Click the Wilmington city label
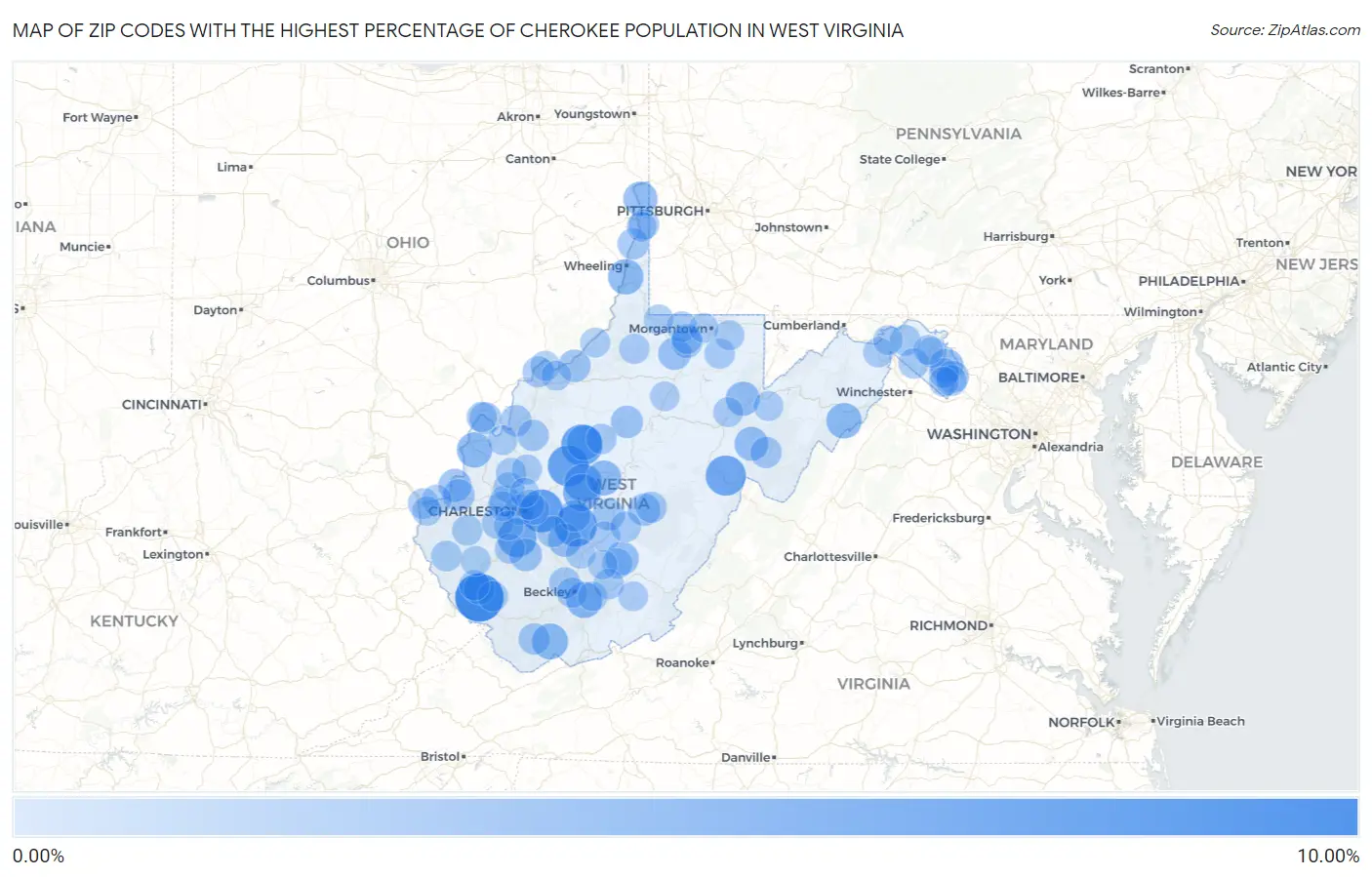 pyautogui.click(x=1161, y=312)
